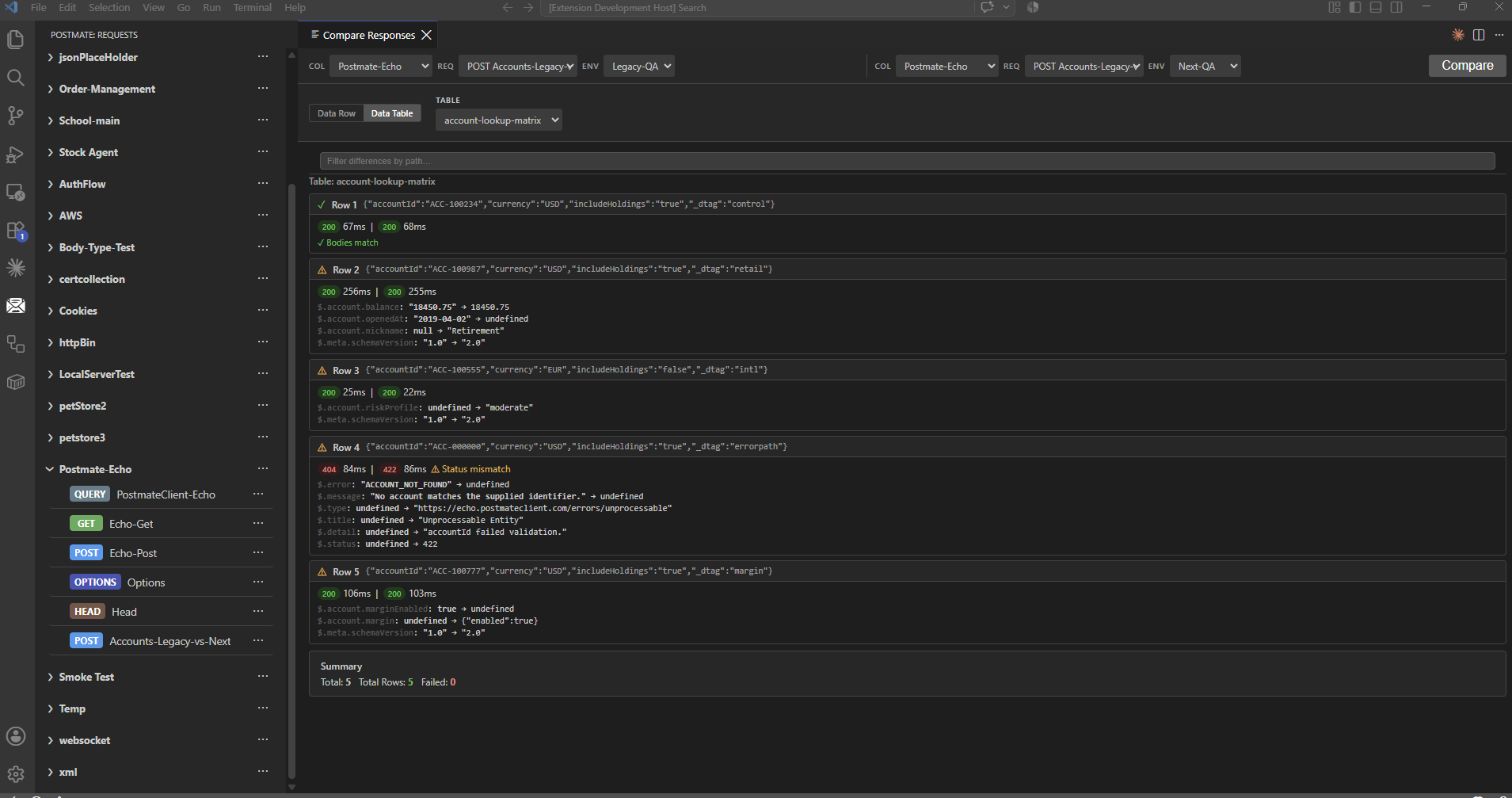Screen dimensions: 1512x798
Task: Open more options for Echo-Get request
Action: [x=258, y=524]
